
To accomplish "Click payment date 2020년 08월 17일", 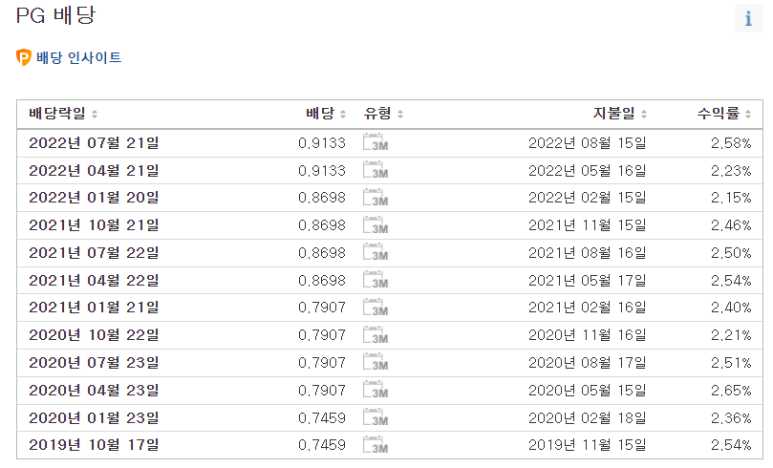I will 587,363.
